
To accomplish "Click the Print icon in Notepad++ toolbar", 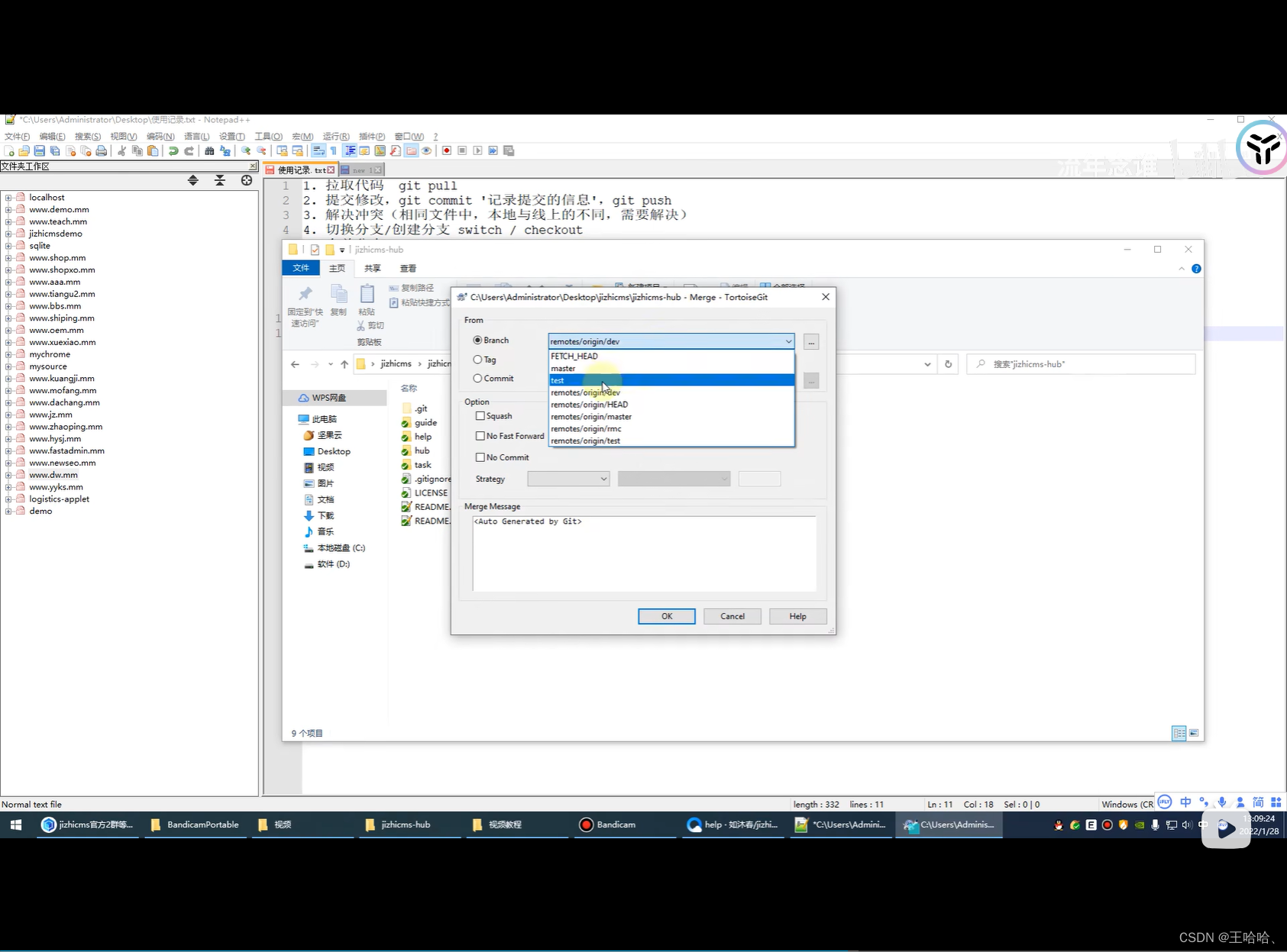I will (101, 151).
